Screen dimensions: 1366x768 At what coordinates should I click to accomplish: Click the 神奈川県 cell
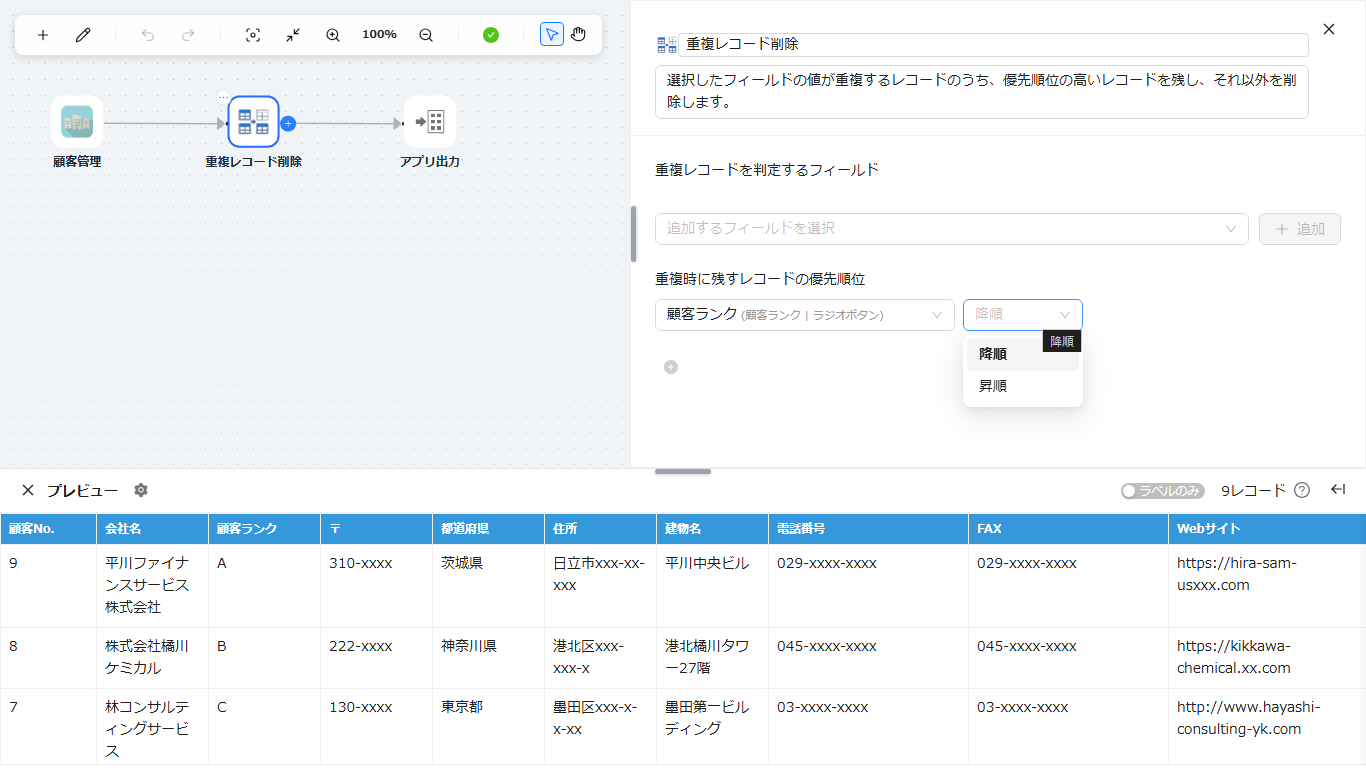(488, 657)
